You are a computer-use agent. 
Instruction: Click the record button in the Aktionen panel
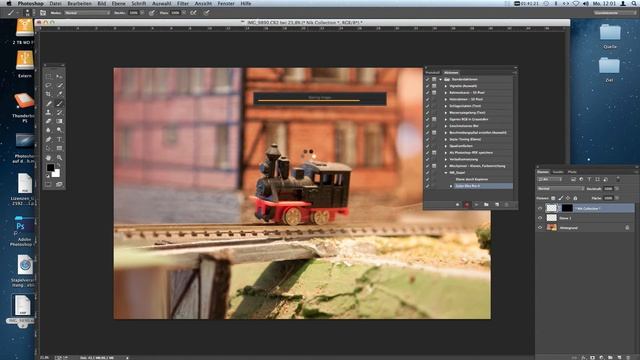point(467,204)
